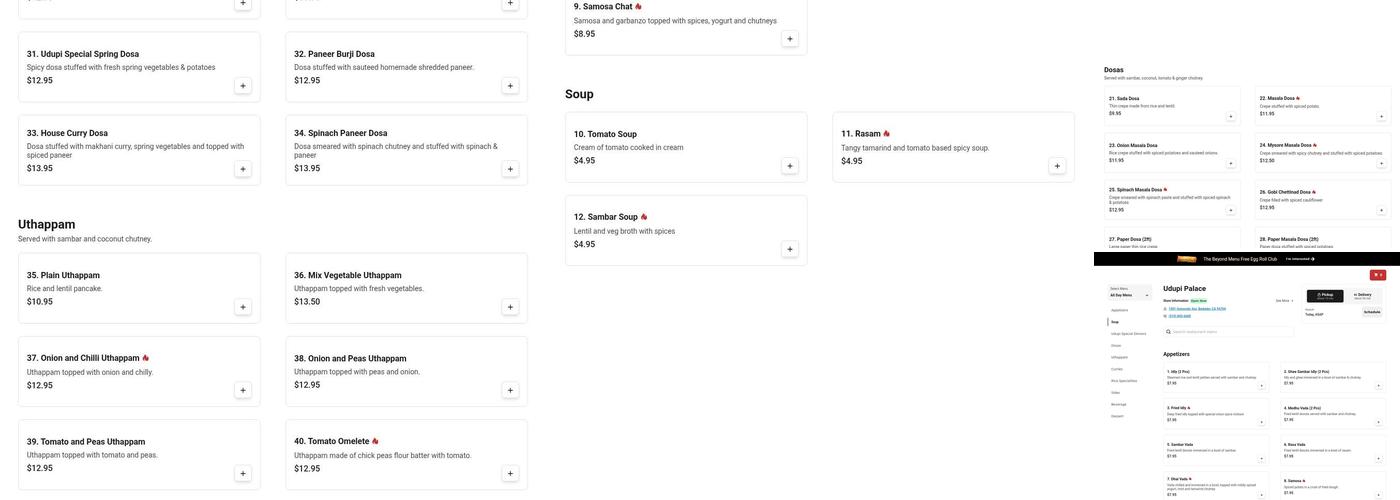Viewport: 1400px width, 500px height.
Task: Click plus on Tomato Omelete
Action: click(510, 474)
